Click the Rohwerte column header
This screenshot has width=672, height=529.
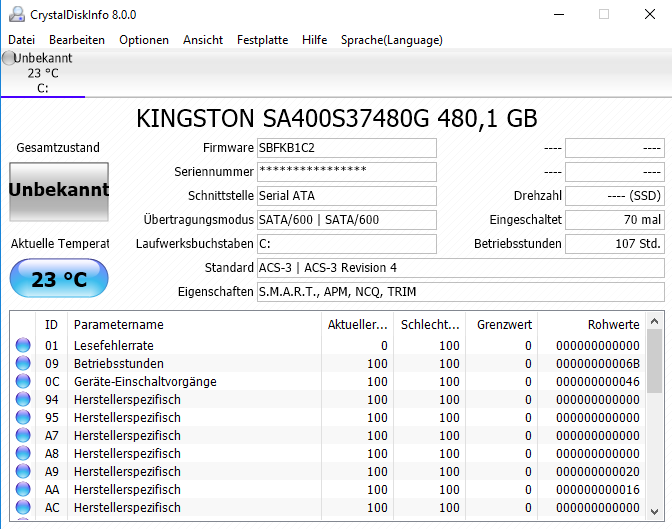(592, 325)
